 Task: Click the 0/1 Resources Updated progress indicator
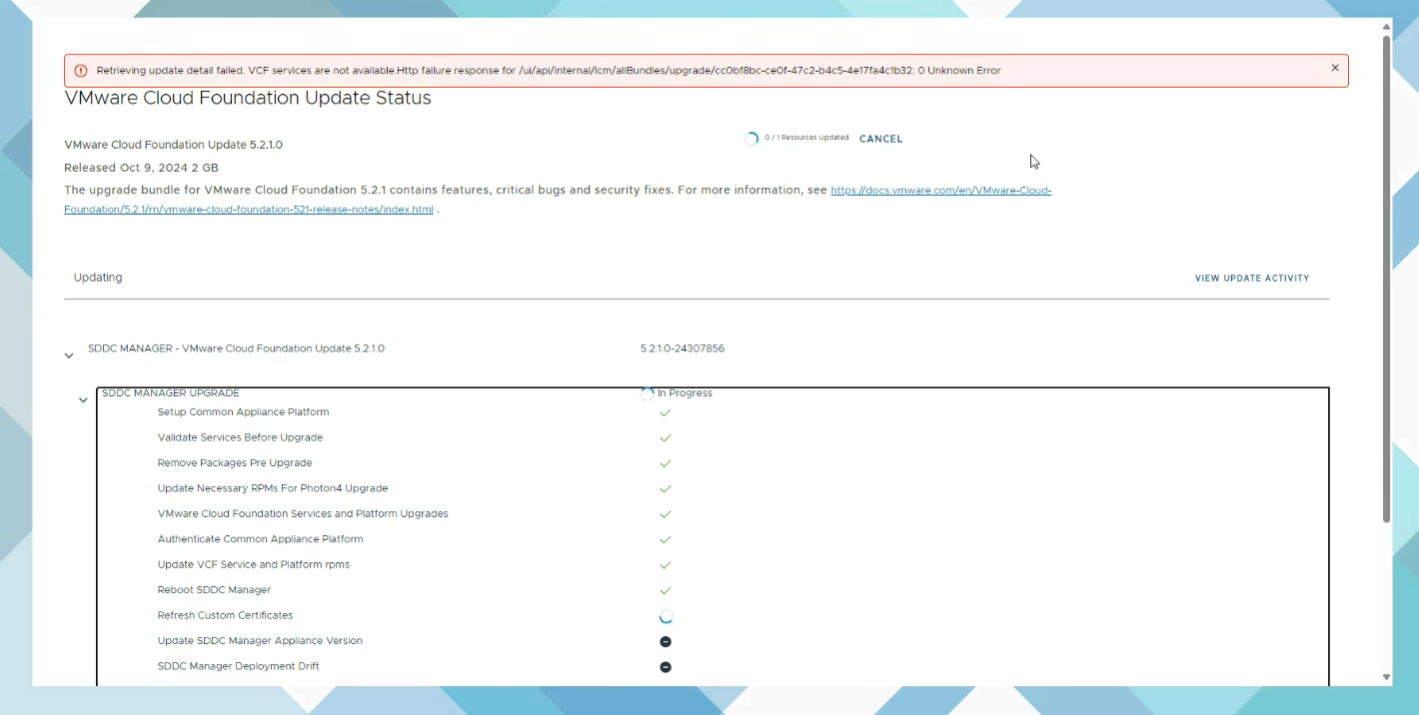click(795, 138)
